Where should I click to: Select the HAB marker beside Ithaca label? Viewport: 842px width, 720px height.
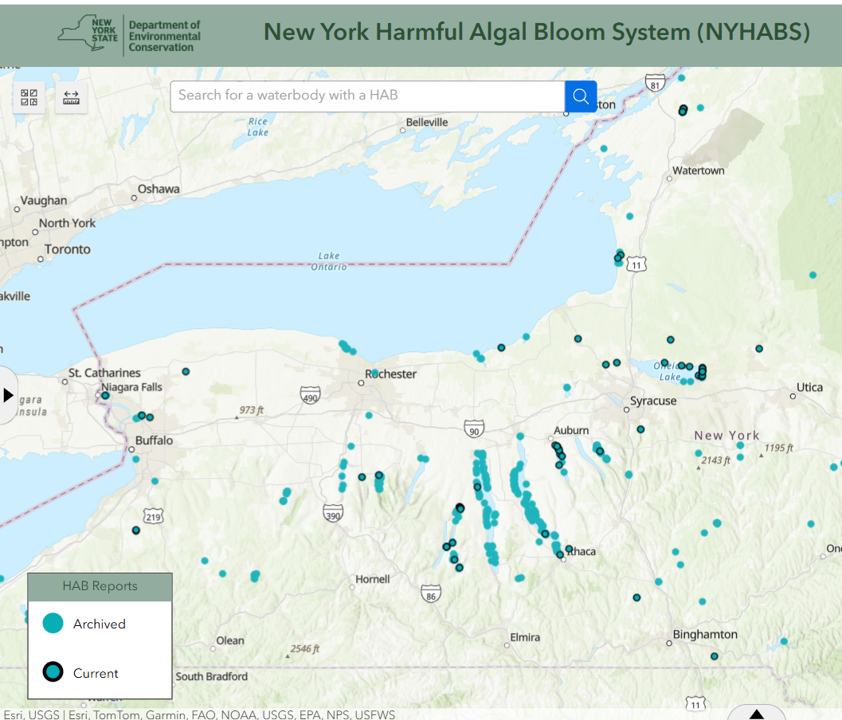[x=568, y=548]
